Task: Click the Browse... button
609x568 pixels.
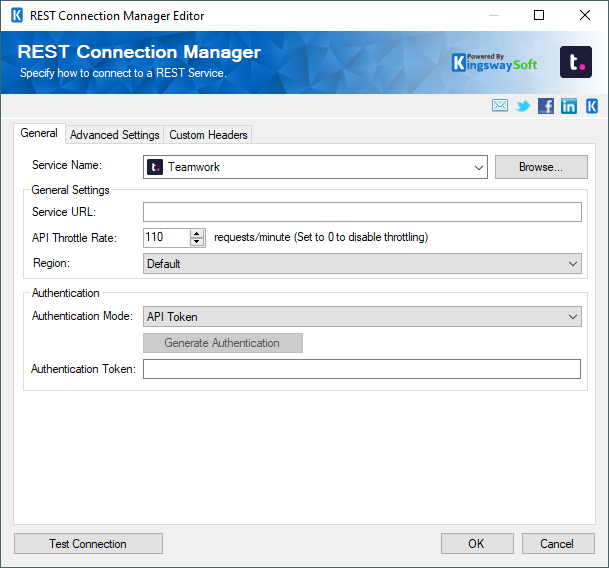Action: pyautogui.click(x=541, y=167)
